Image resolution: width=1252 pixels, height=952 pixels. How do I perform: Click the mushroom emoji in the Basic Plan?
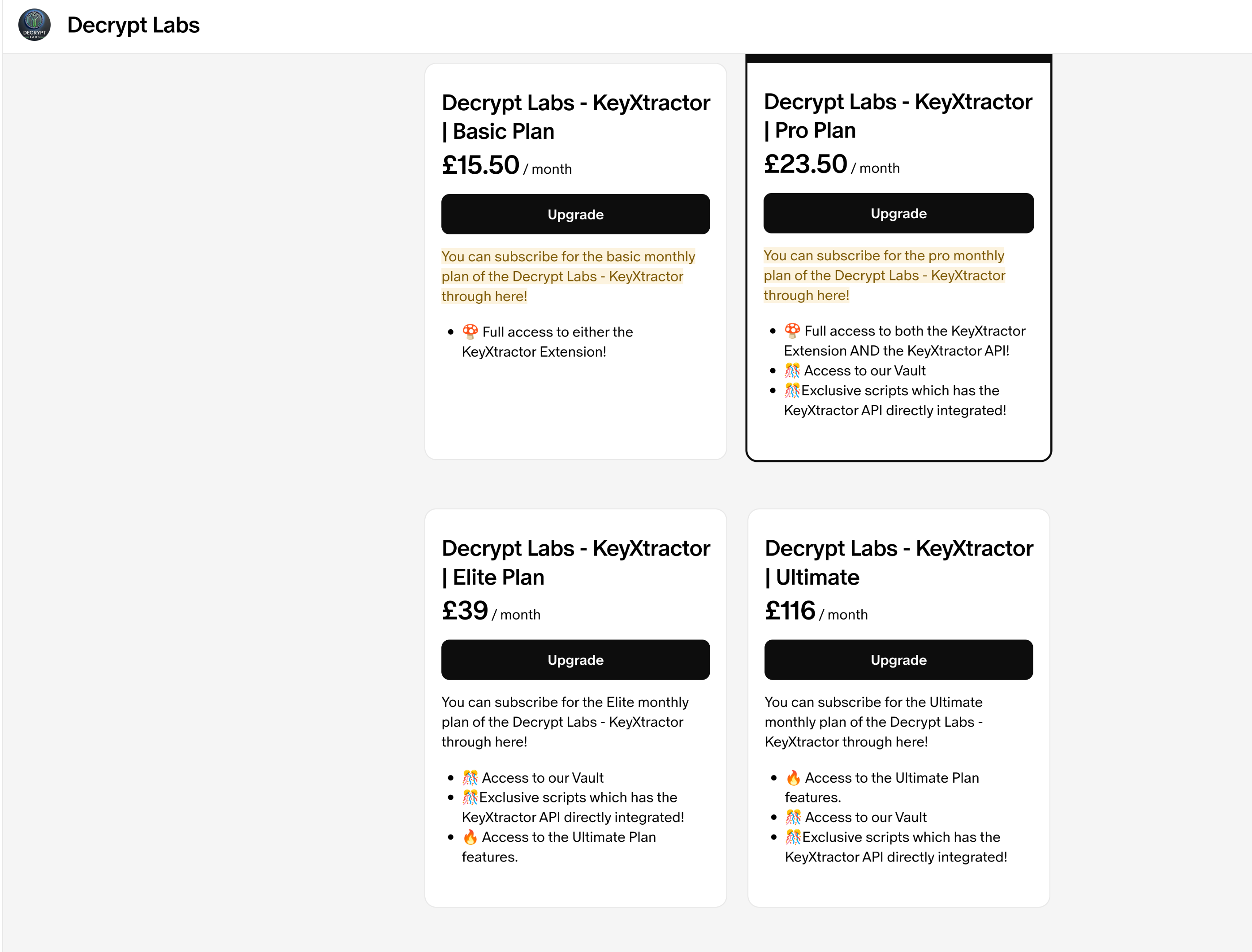[471, 332]
